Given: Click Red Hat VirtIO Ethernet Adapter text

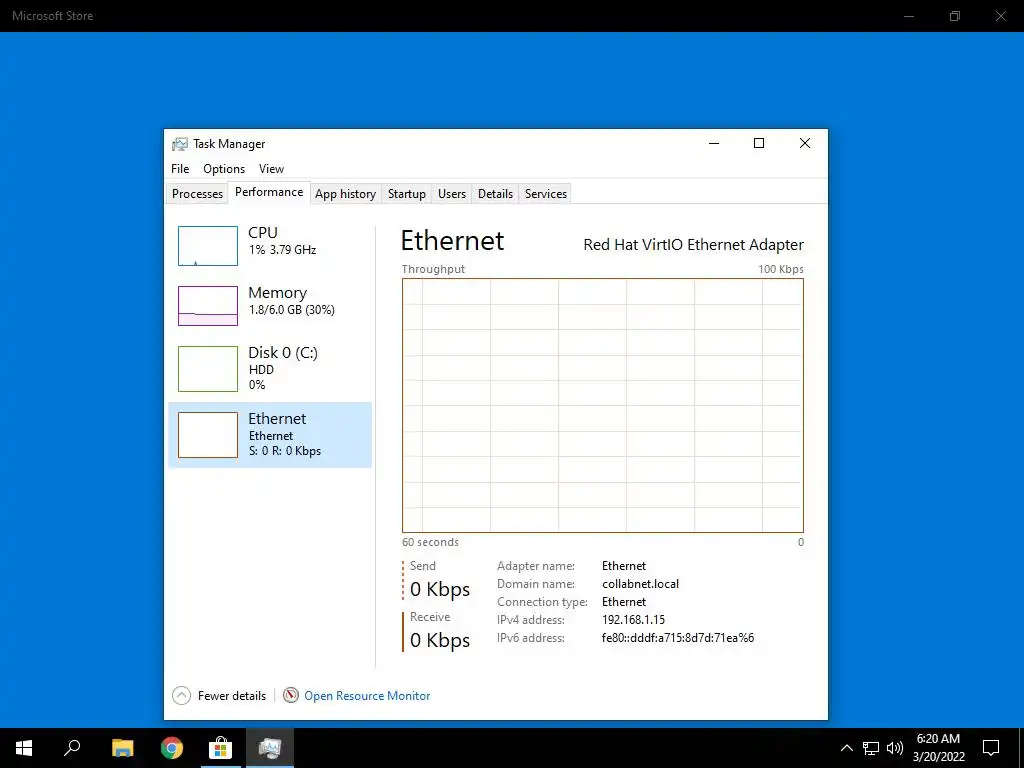Looking at the screenshot, I should coord(694,245).
